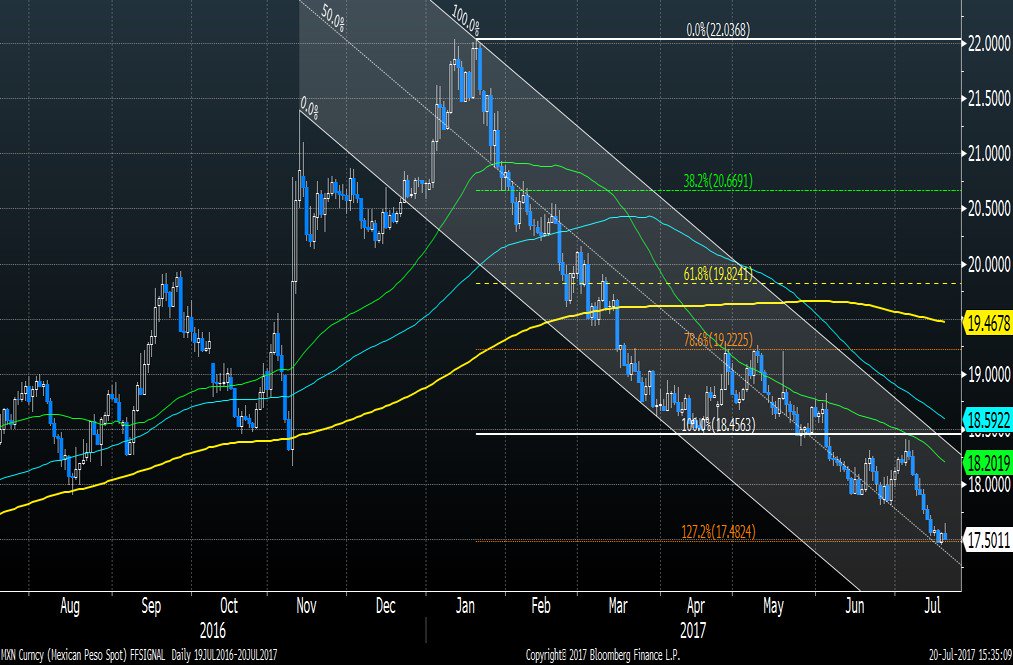
Task: Click the 100.0%(18.4563) retracement label
Action: [718, 425]
